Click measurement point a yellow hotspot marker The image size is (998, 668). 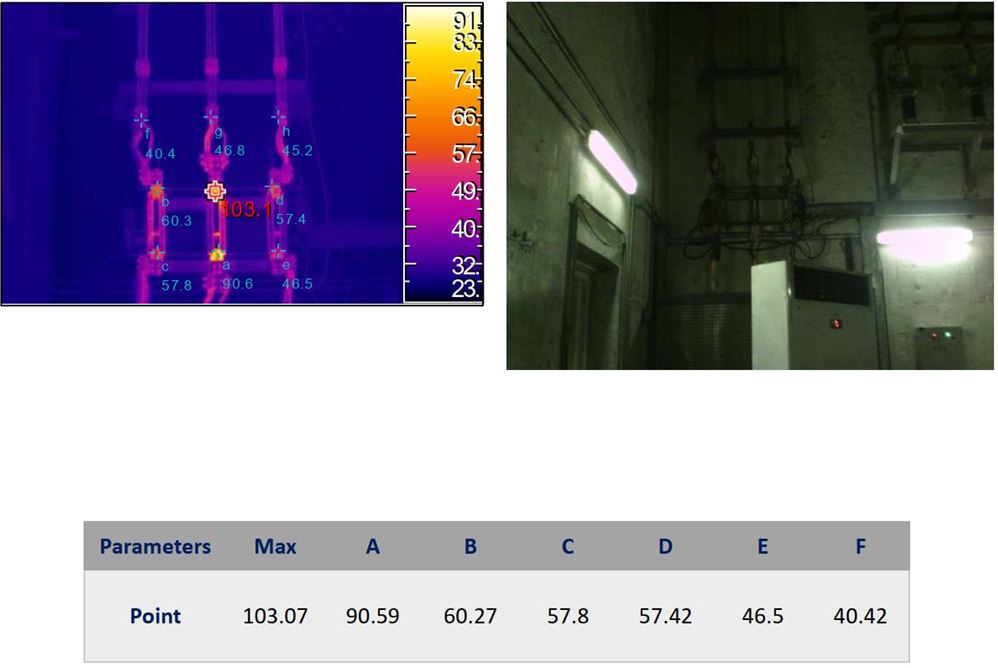217,254
